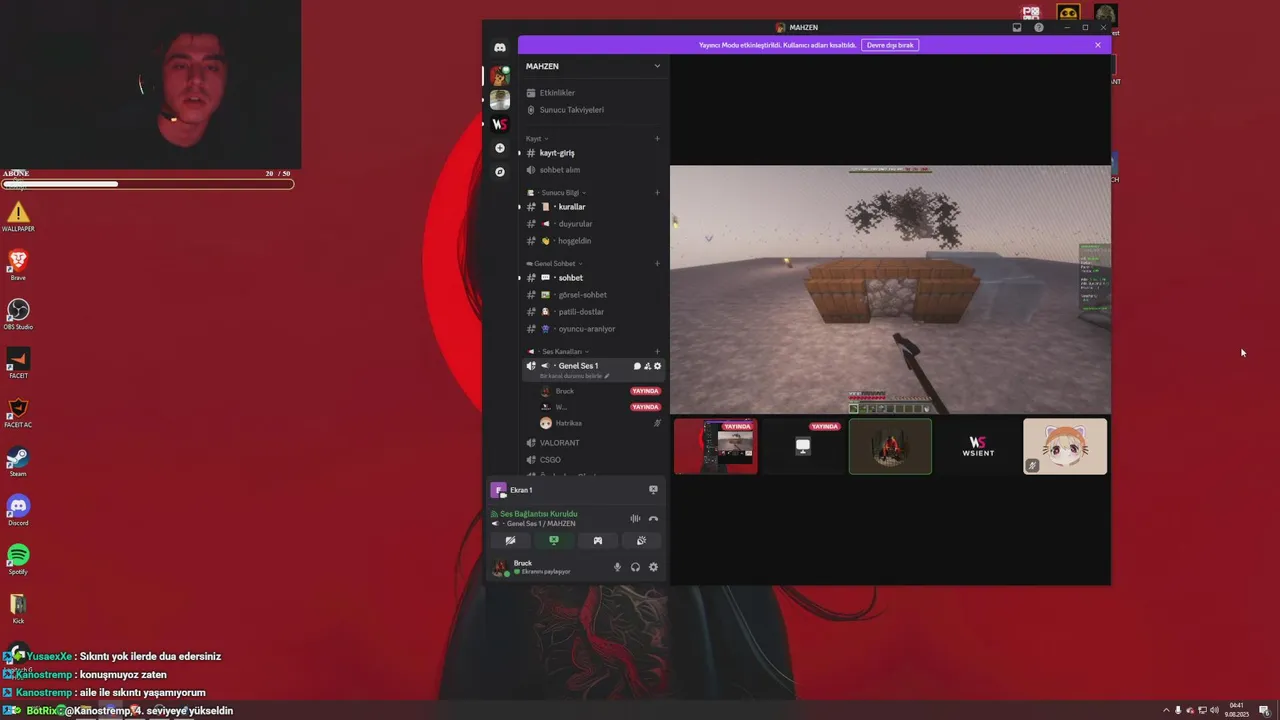Viewport: 1280px width, 720px height.
Task: Dismiss the purple Streamer Mode banner
Action: click(1097, 45)
